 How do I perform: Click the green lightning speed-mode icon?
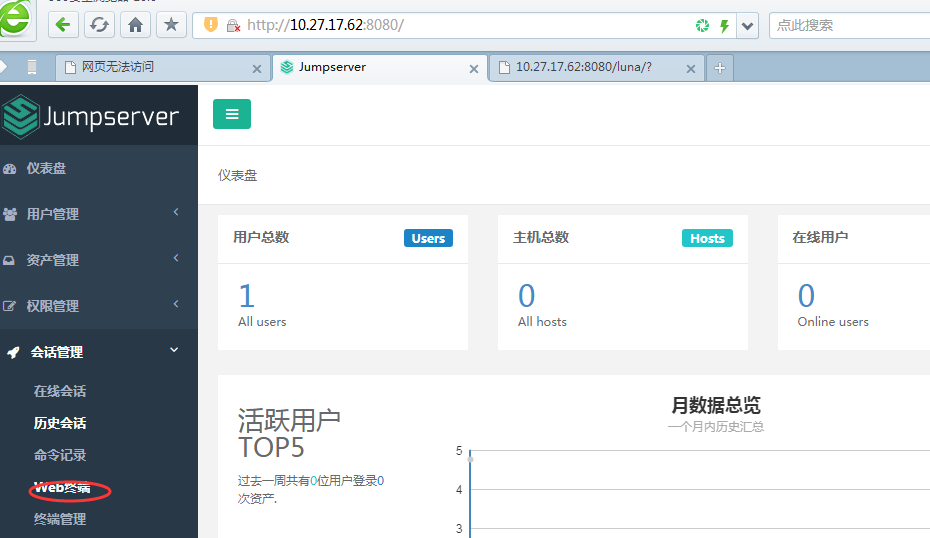724,26
